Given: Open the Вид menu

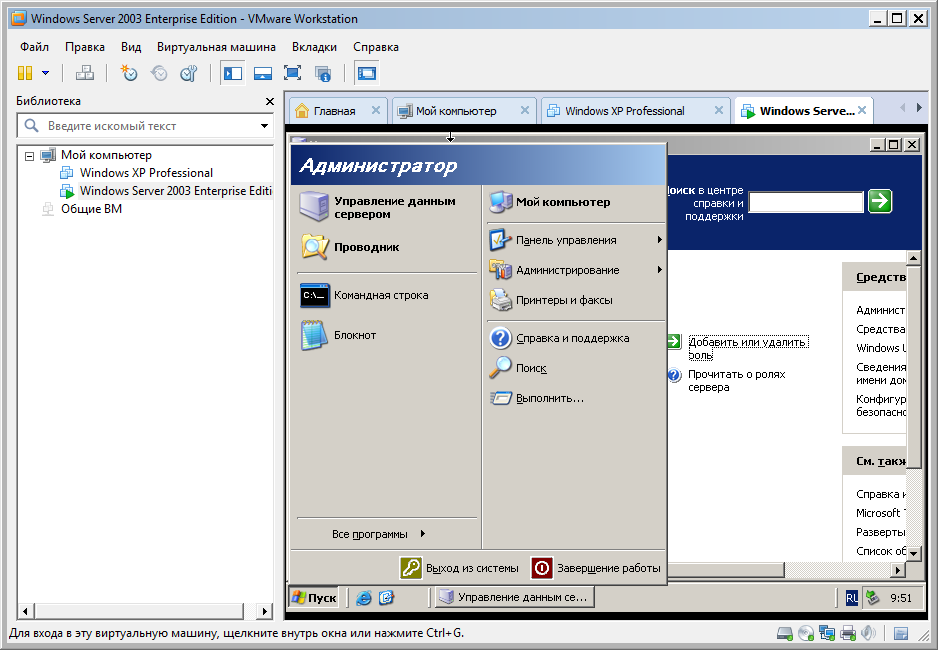Looking at the screenshot, I should [x=131, y=47].
